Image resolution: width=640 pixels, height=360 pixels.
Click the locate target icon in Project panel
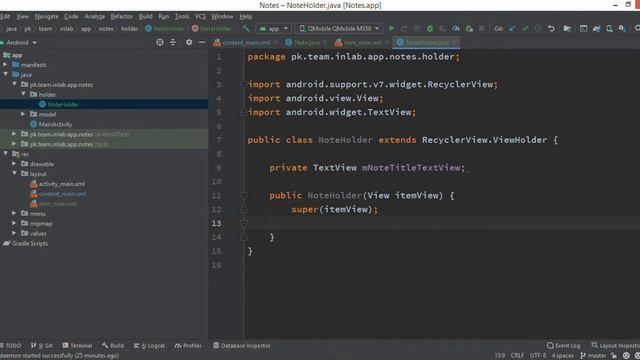pyautogui.click(x=160, y=42)
